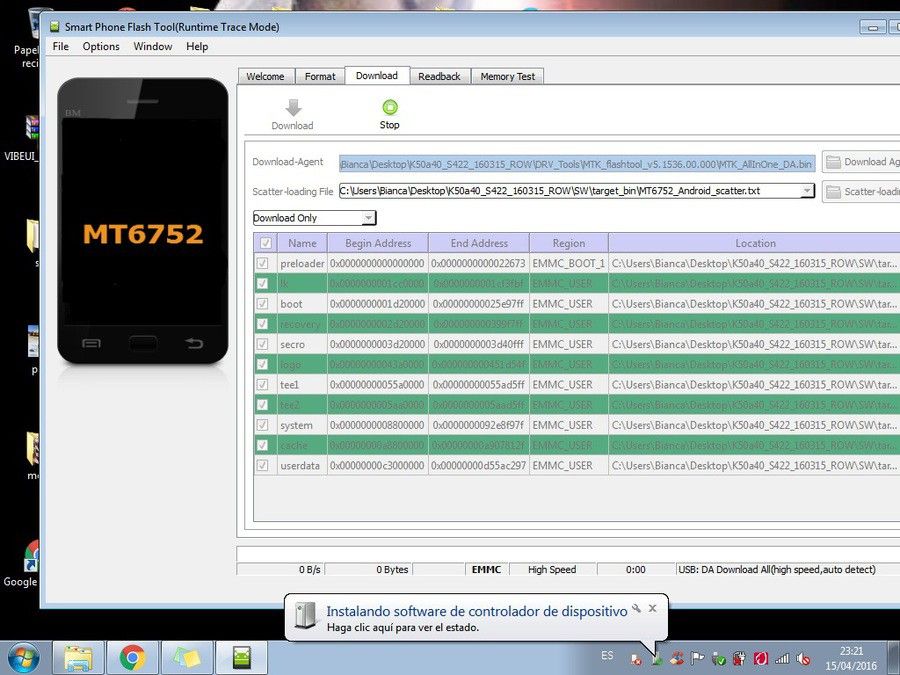This screenshot has height=675, width=900.
Task: Expand the Scatter-loading File path dropdown
Action: pyautogui.click(x=807, y=191)
